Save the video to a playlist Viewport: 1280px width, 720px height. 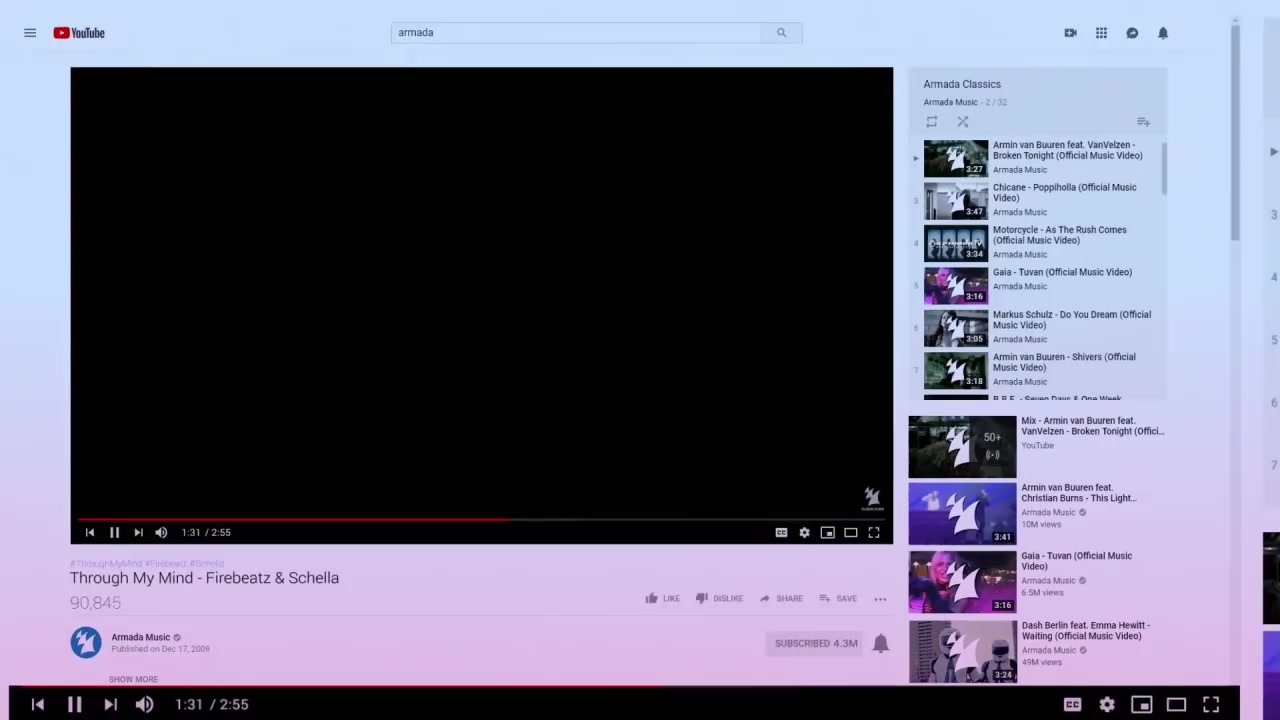pyautogui.click(x=838, y=599)
